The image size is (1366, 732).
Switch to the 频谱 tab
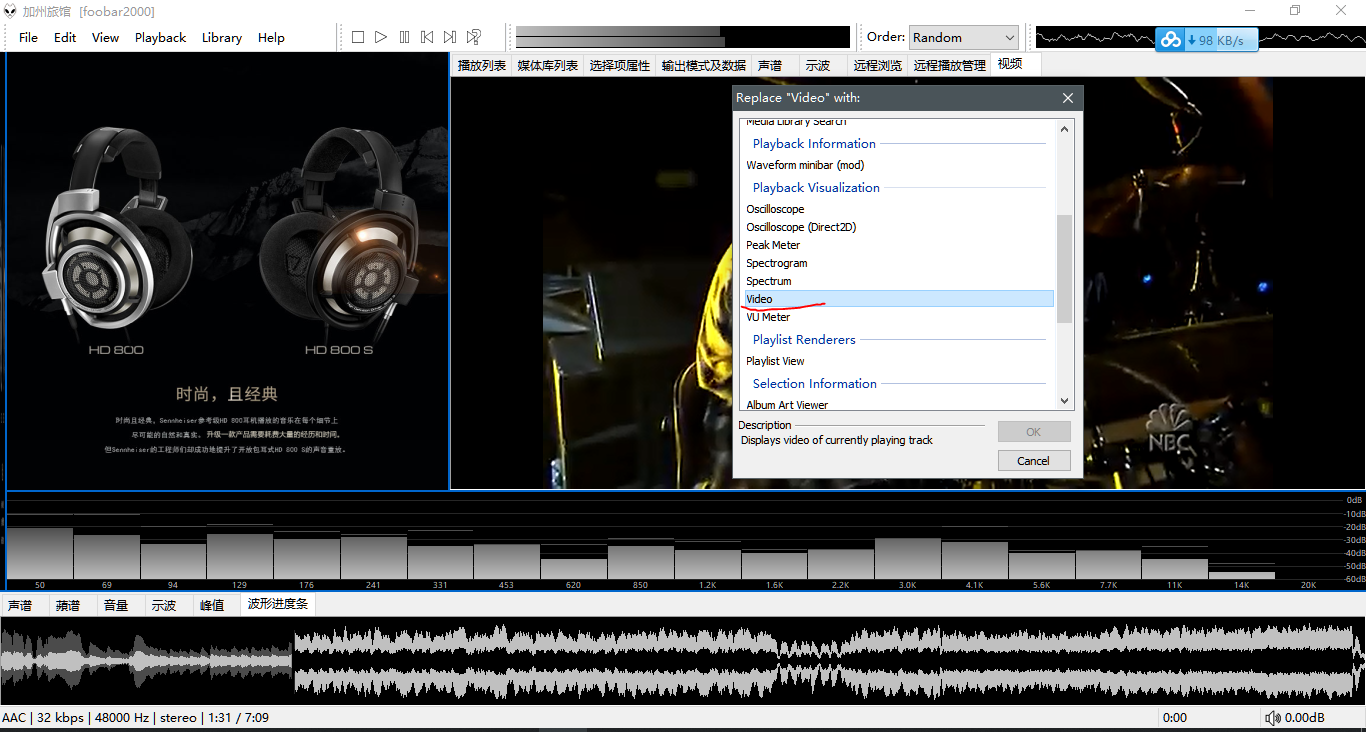pos(68,605)
